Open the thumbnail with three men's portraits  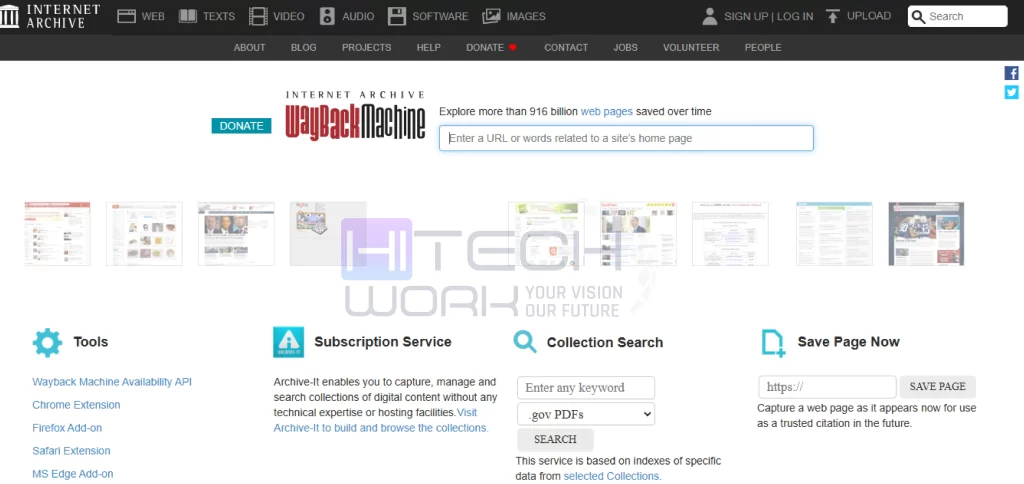tap(236, 234)
